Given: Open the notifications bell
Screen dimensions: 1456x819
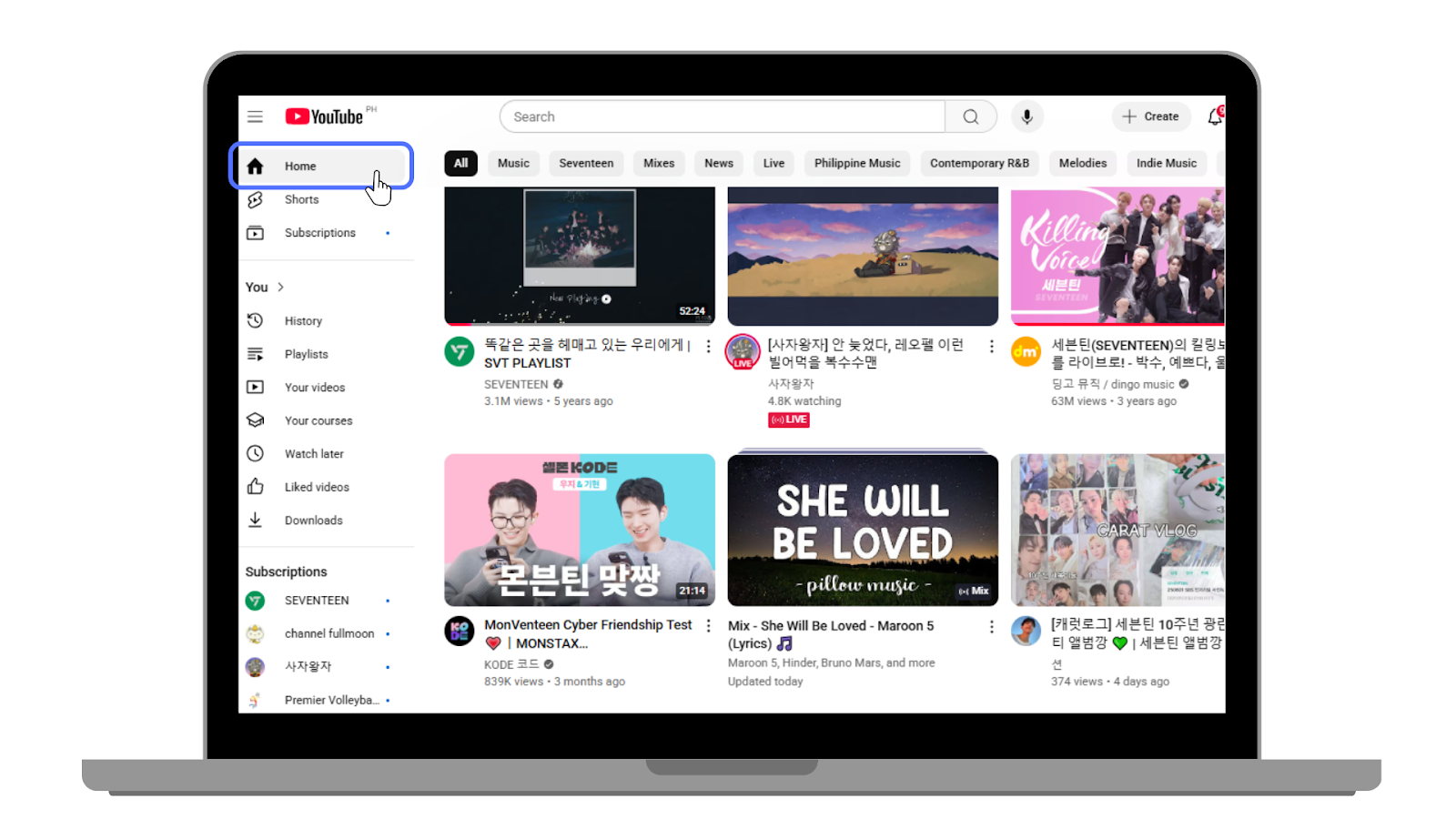Looking at the screenshot, I should pyautogui.click(x=1215, y=116).
